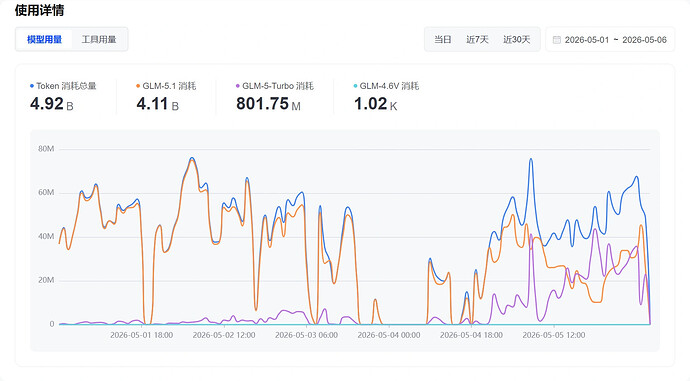Click the purple GLM-5-Turbo 消耗 legend dot

click(238, 86)
